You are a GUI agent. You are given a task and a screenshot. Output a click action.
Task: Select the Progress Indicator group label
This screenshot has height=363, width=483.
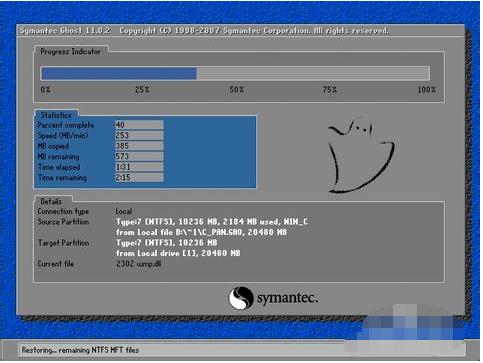pos(70,52)
